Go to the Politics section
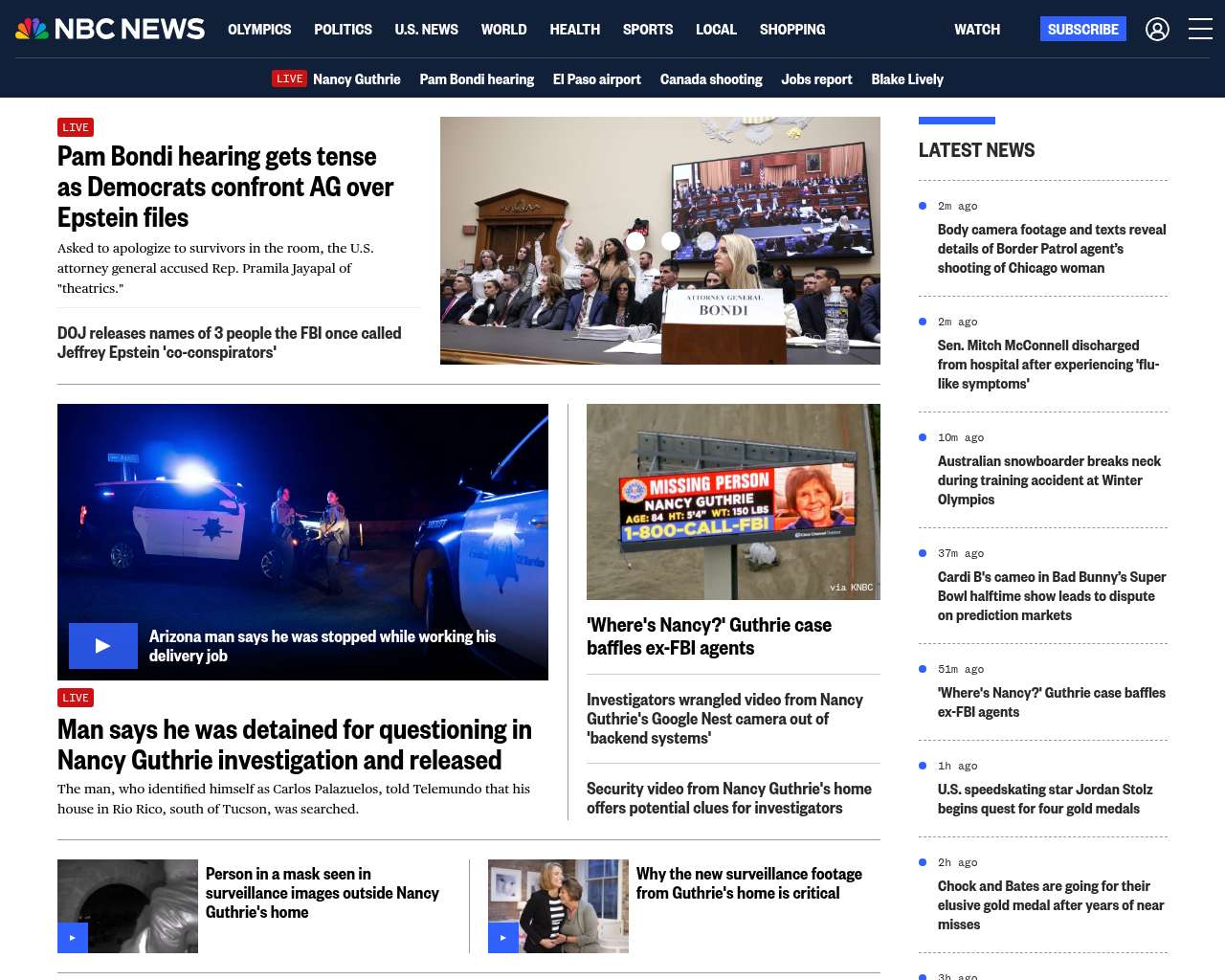This screenshot has width=1225, height=980. pyautogui.click(x=343, y=30)
